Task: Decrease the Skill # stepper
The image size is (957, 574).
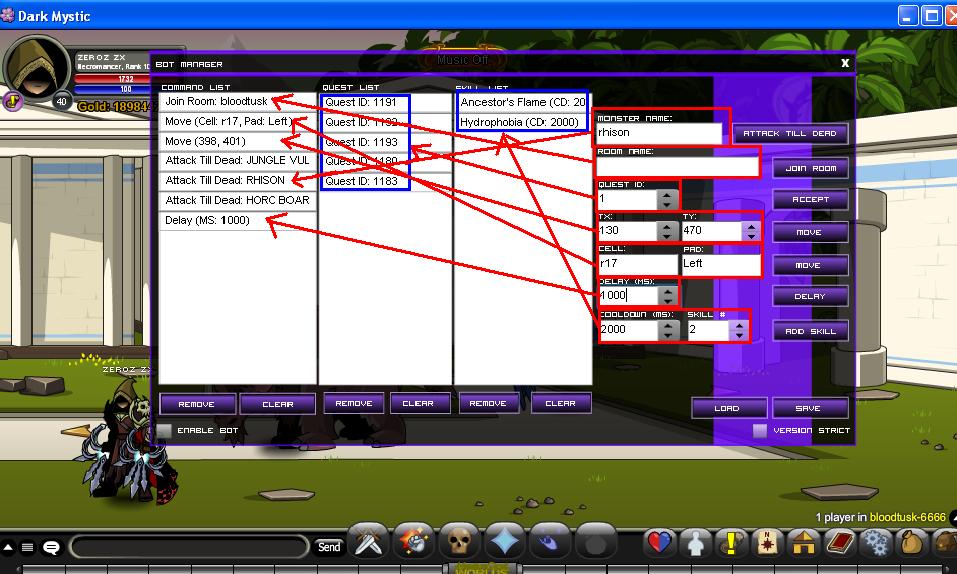Action: click(739, 335)
